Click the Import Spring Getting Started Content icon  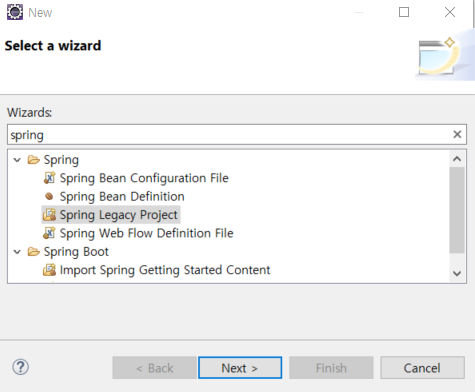point(49,270)
